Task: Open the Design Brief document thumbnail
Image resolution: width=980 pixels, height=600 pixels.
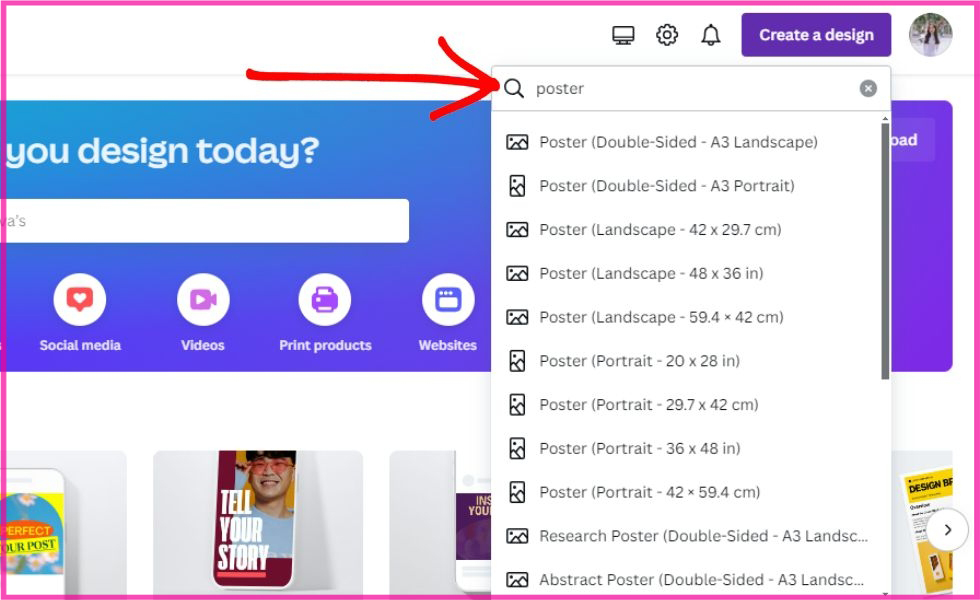Action: pyautogui.click(x=928, y=530)
